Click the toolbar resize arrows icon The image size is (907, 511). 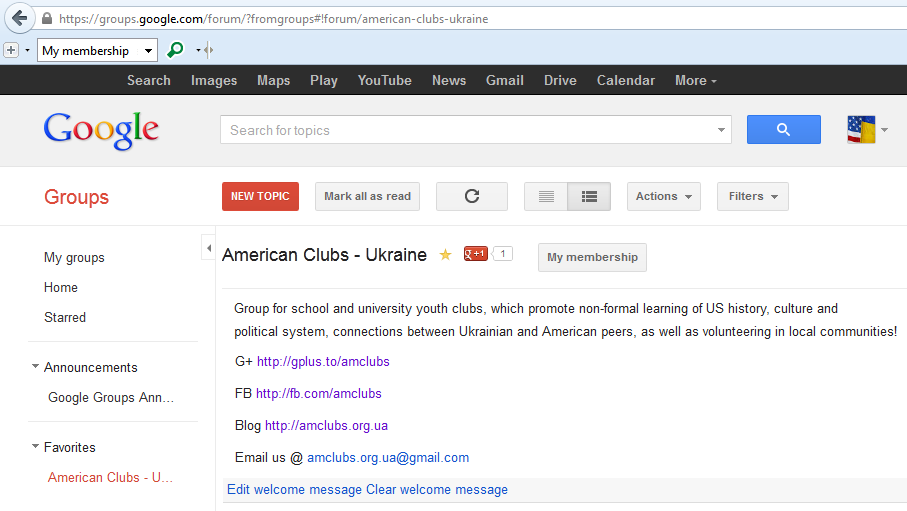(208, 50)
